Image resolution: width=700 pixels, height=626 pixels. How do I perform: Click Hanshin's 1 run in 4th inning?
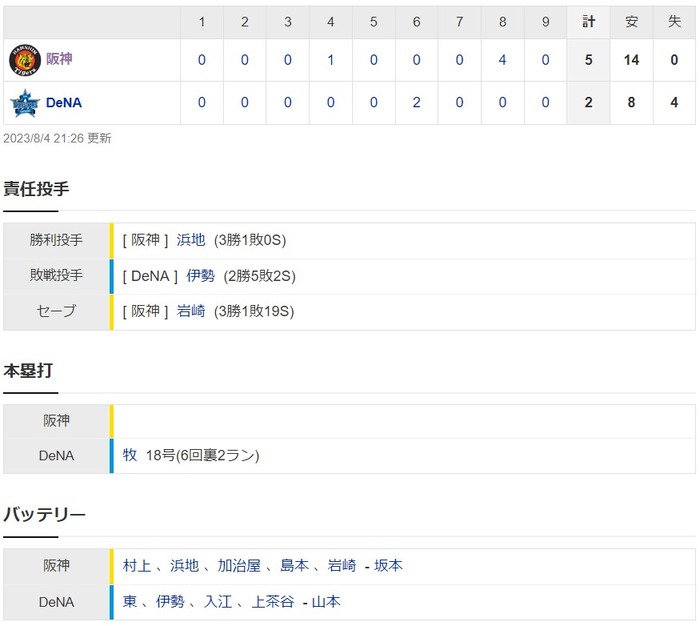[x=330, y=60]
